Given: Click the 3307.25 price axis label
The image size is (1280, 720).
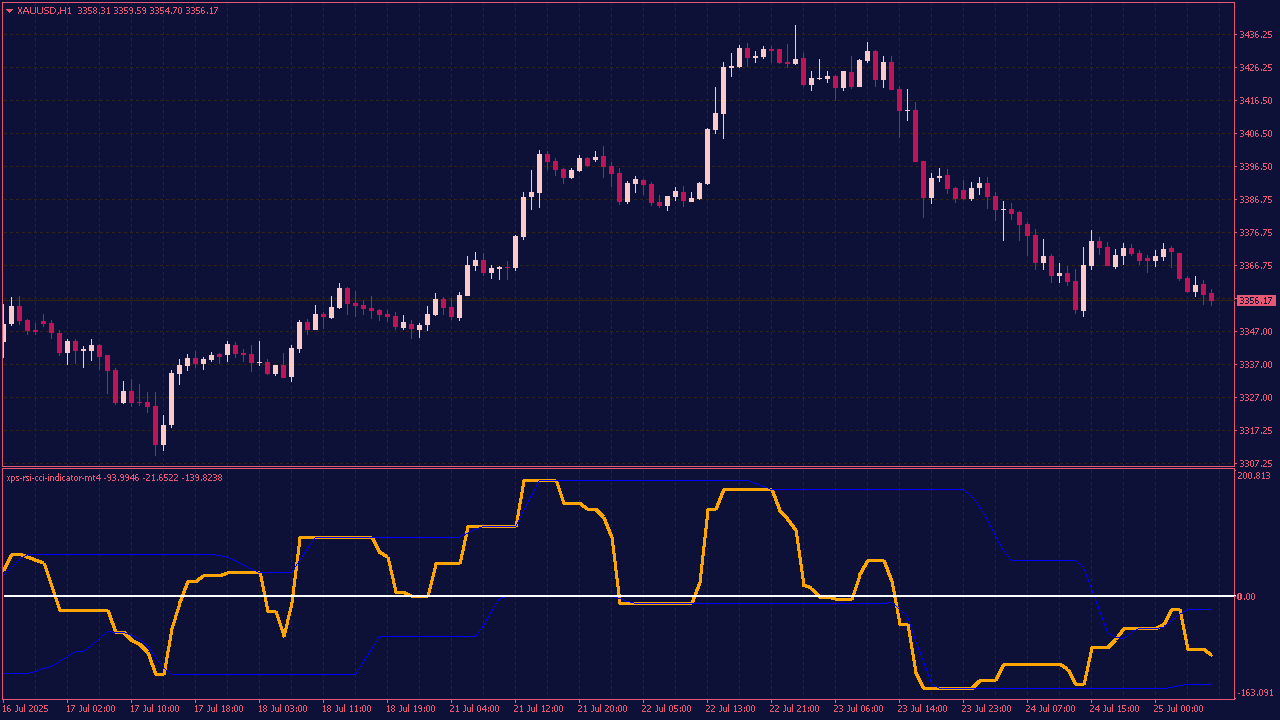Looking at the screenshot, I should [x=1255, y=464].
